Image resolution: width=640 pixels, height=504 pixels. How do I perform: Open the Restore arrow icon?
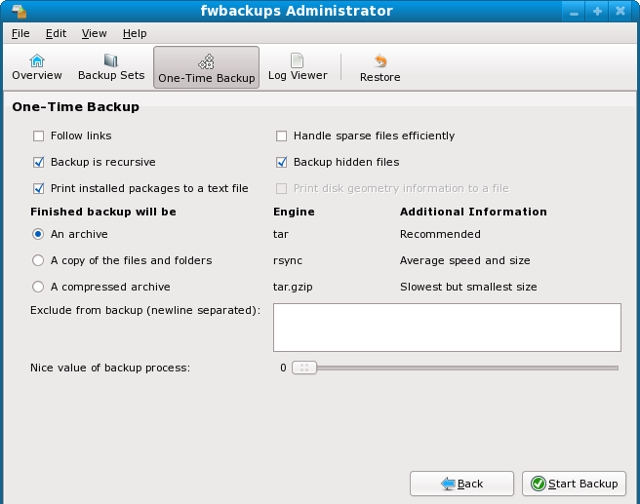click(380, 61)
